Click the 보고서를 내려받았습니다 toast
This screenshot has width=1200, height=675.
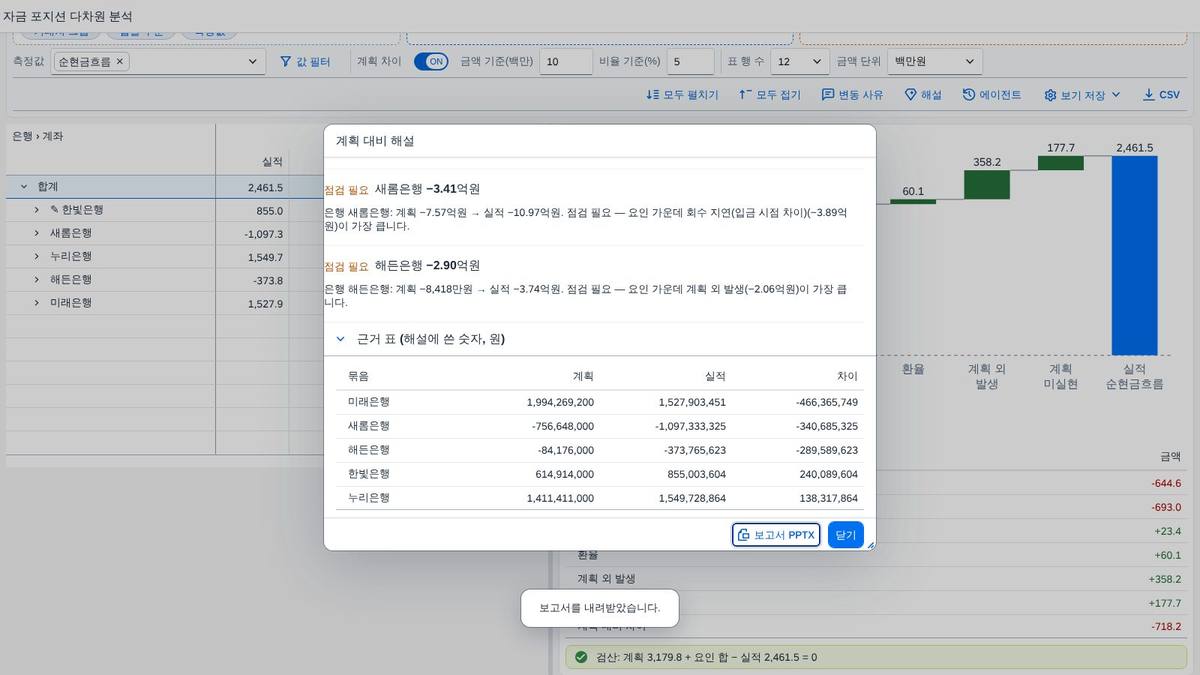600,608
